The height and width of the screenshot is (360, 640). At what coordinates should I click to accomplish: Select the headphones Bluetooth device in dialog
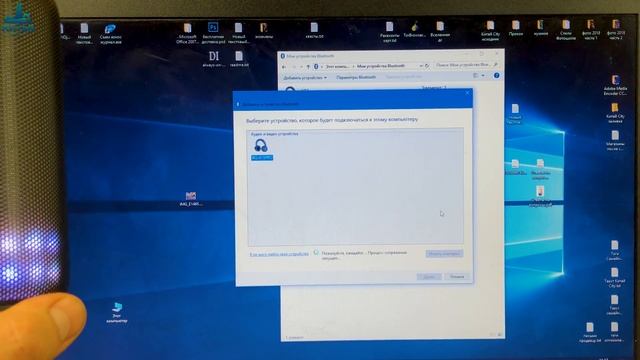tap(262, 149)
